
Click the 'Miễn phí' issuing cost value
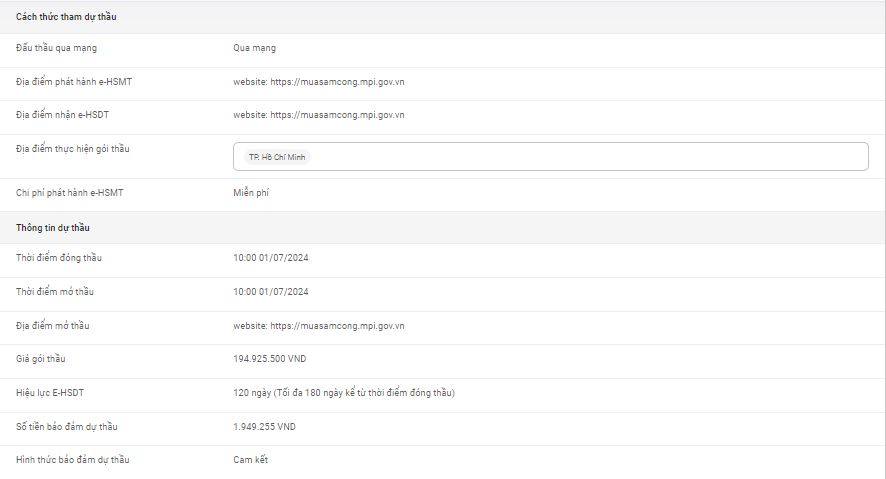click(251, 192)
